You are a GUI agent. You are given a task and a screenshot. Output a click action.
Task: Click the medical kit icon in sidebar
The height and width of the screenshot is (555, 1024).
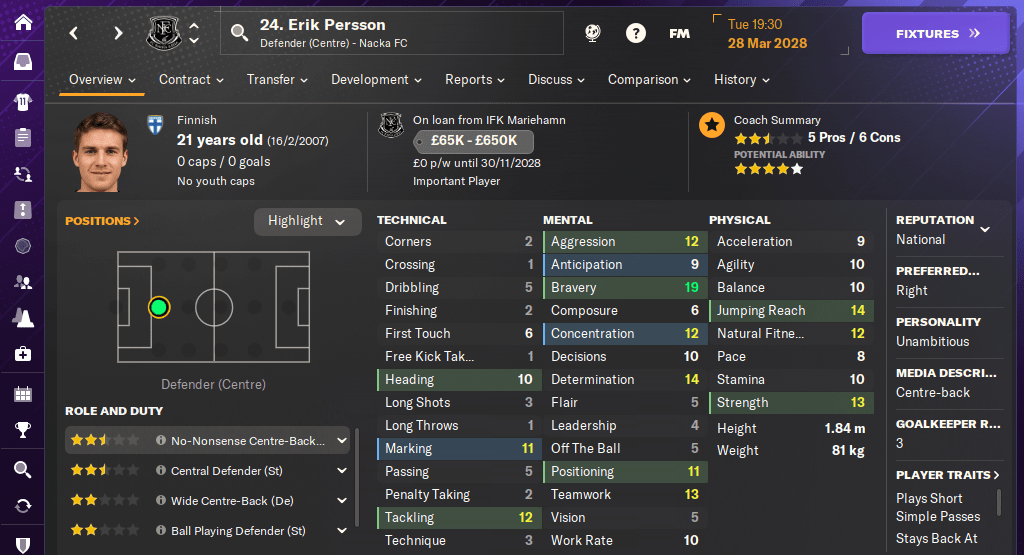[x=22, y=354]
